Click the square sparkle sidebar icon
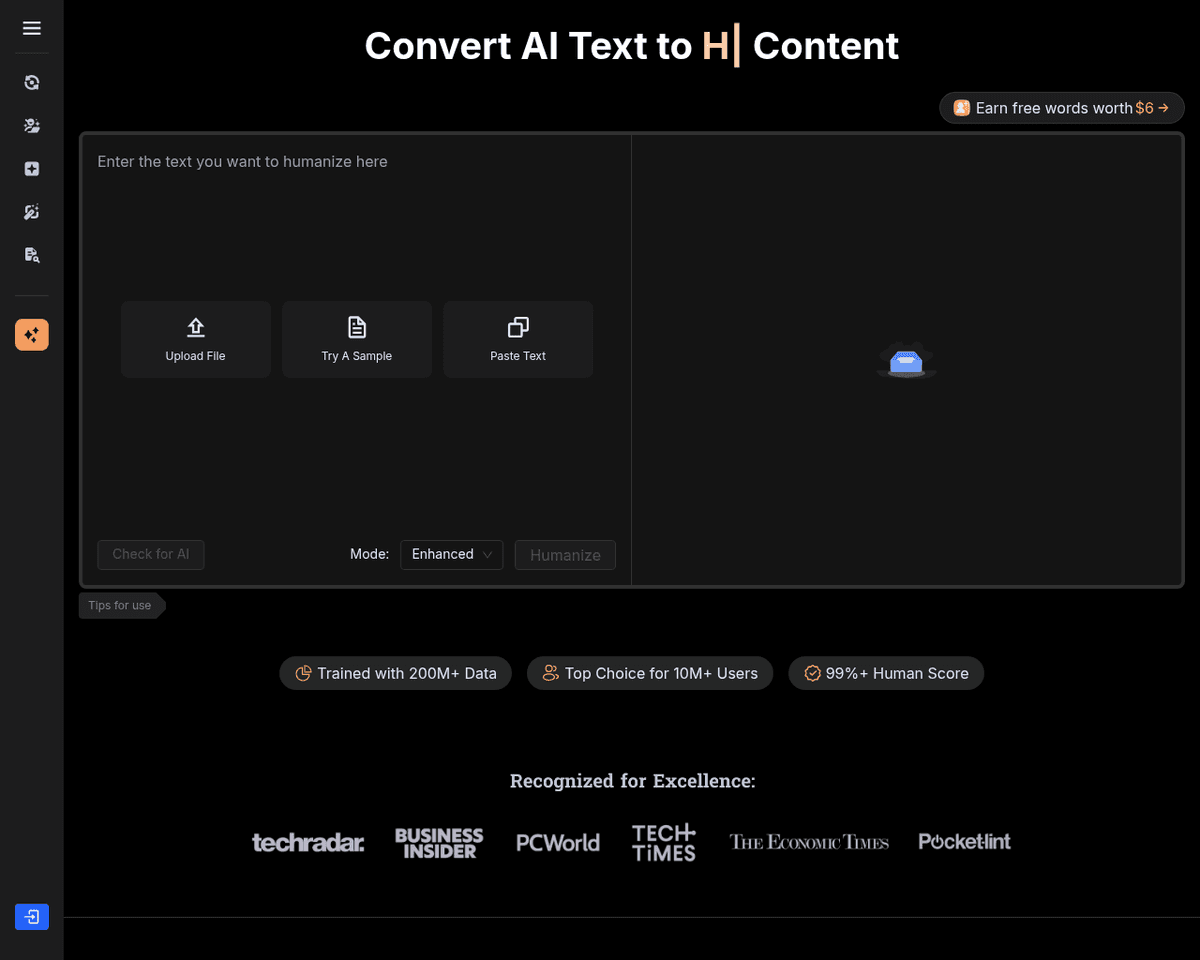Viewport: 1200px width, 960px height. click(x=32, y=169)
